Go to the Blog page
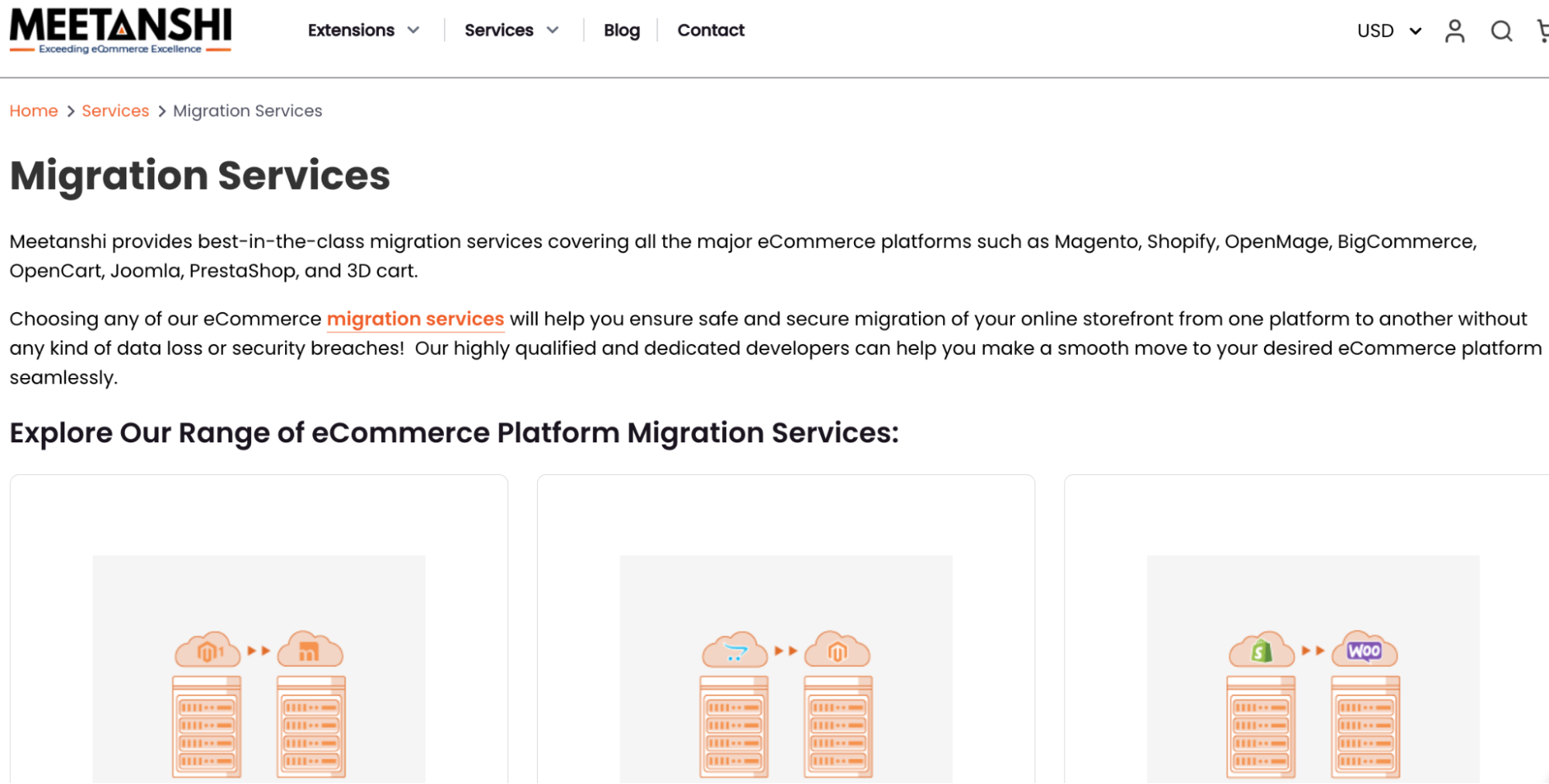 pyautogui.click(x=621, y=30)
